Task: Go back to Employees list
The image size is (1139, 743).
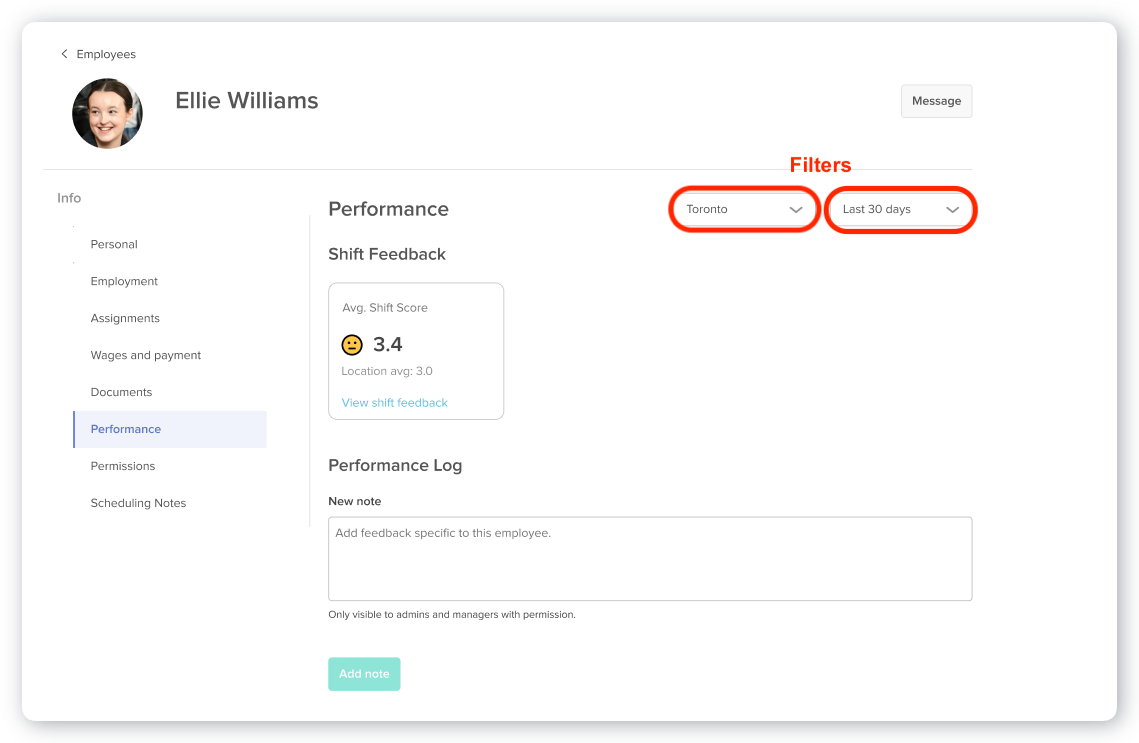Action: click(x=106, y=54)
